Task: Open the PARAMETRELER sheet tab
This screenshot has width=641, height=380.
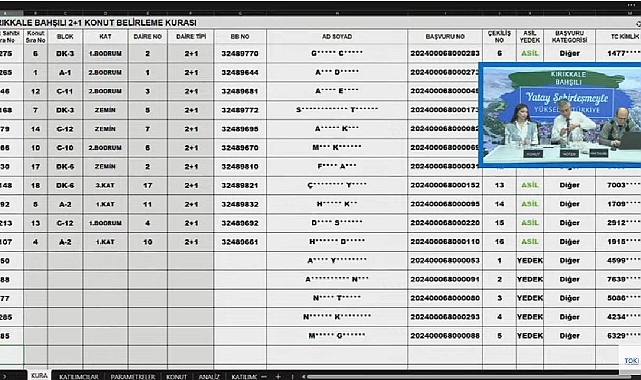Action: (x=132, y=376)
